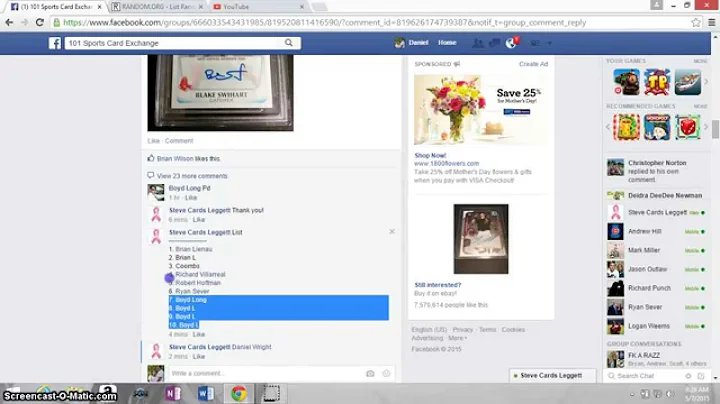The width and height of the screenshot is (720, 404).
Task: Open chat with Richard Punch
Action: [x=657, y=288]
